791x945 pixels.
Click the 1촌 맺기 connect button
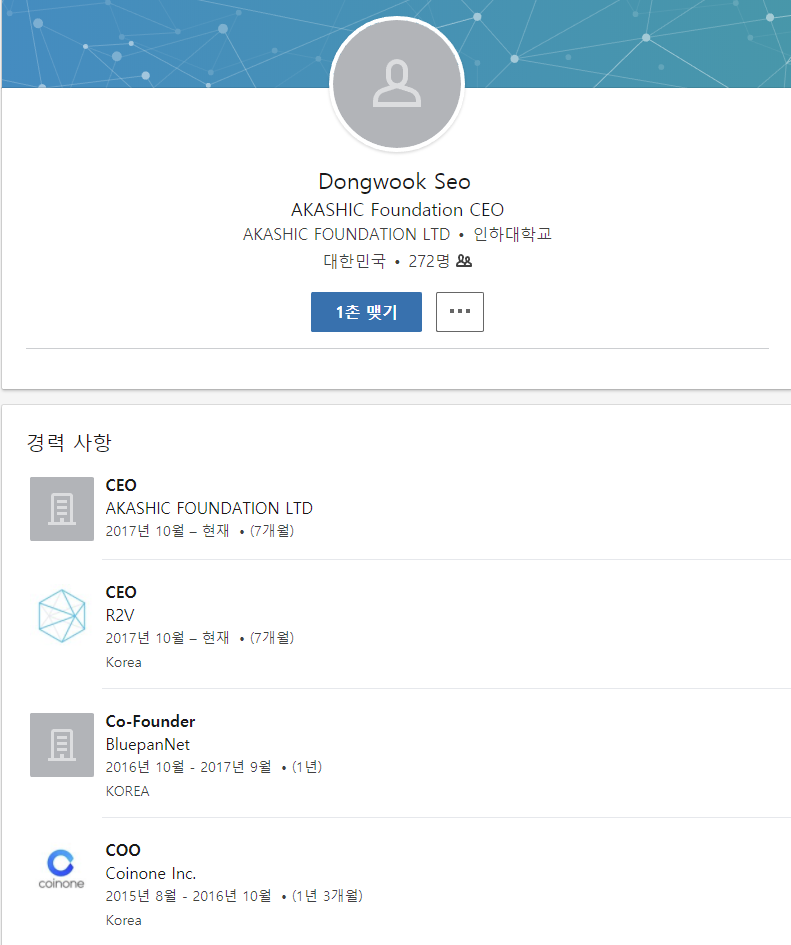pos(366,312)
